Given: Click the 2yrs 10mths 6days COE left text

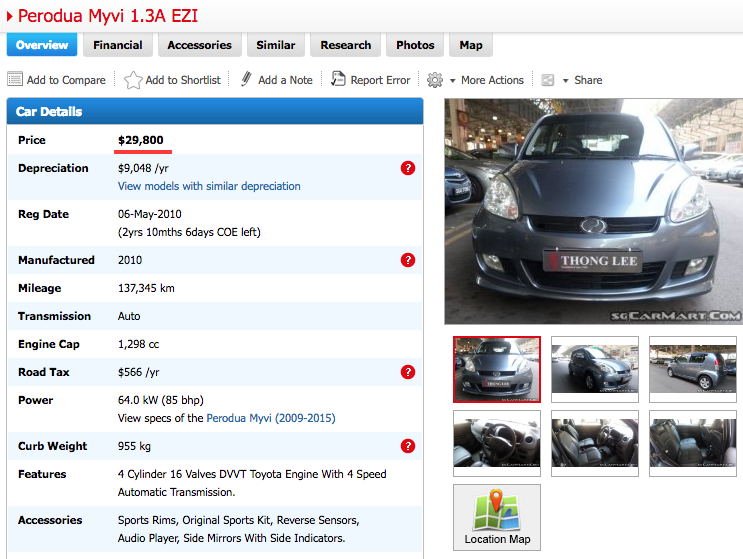Looking at the screenshot, I should pyautogui.click(x=189, y=232).
